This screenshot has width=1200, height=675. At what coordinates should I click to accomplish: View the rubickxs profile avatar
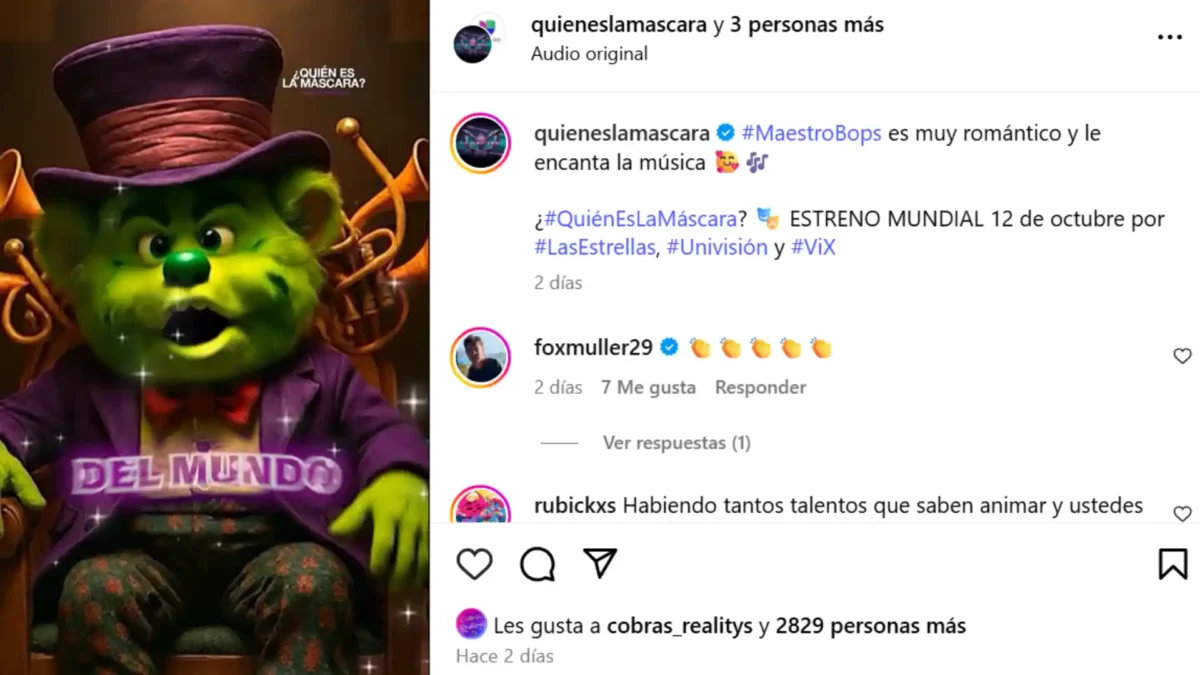[481, 506]
